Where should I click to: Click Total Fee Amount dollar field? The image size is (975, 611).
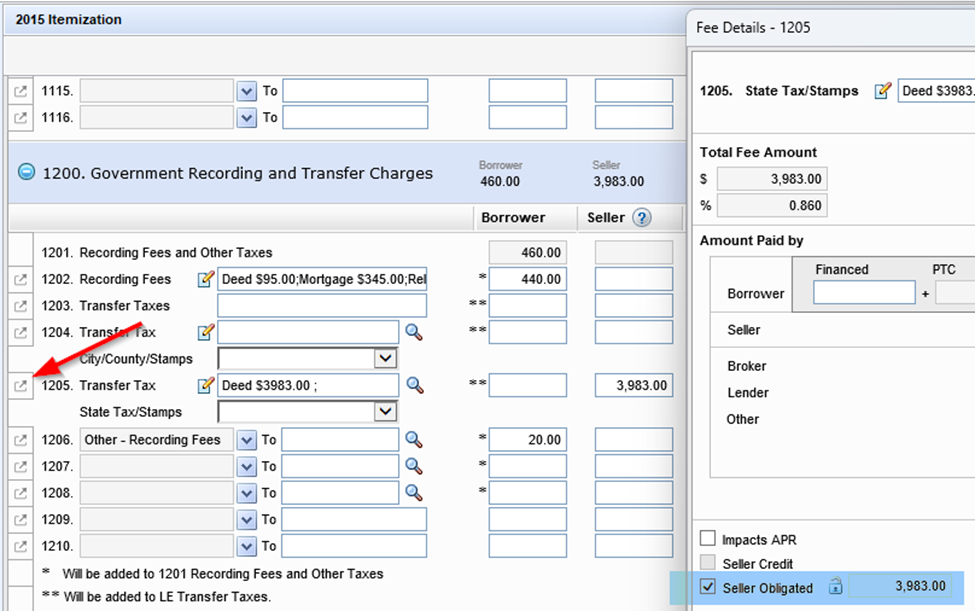coord(772,179)
